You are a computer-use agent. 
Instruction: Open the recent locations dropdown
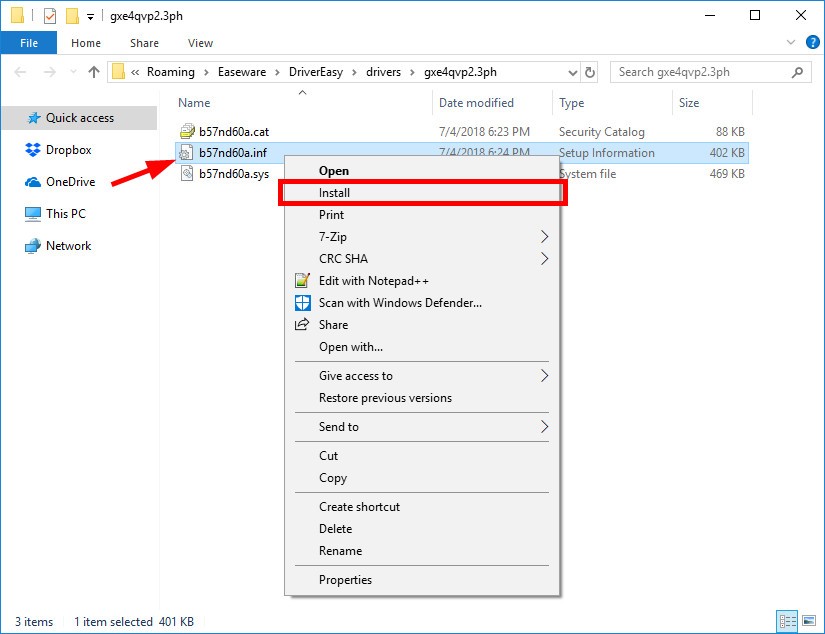coord(73,72)
